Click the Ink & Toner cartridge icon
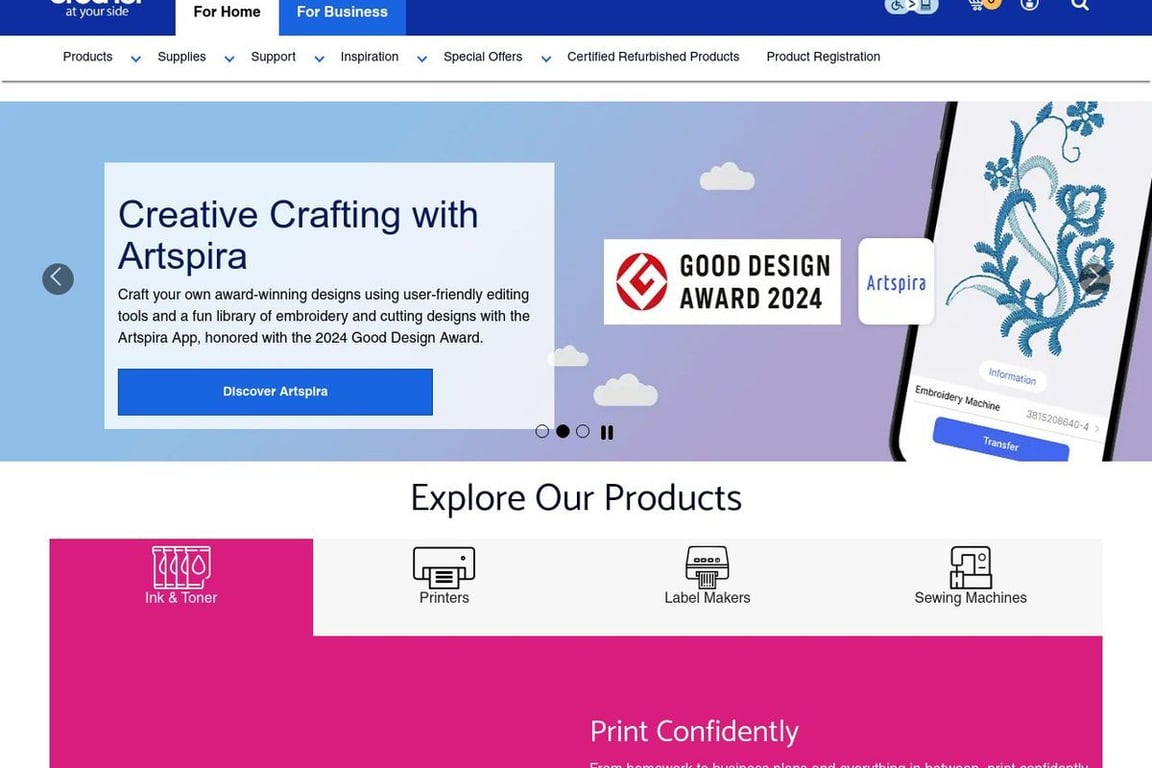The width and height of the screenshot is (1152, 768). pyautogui.click(x=181, y=567)
